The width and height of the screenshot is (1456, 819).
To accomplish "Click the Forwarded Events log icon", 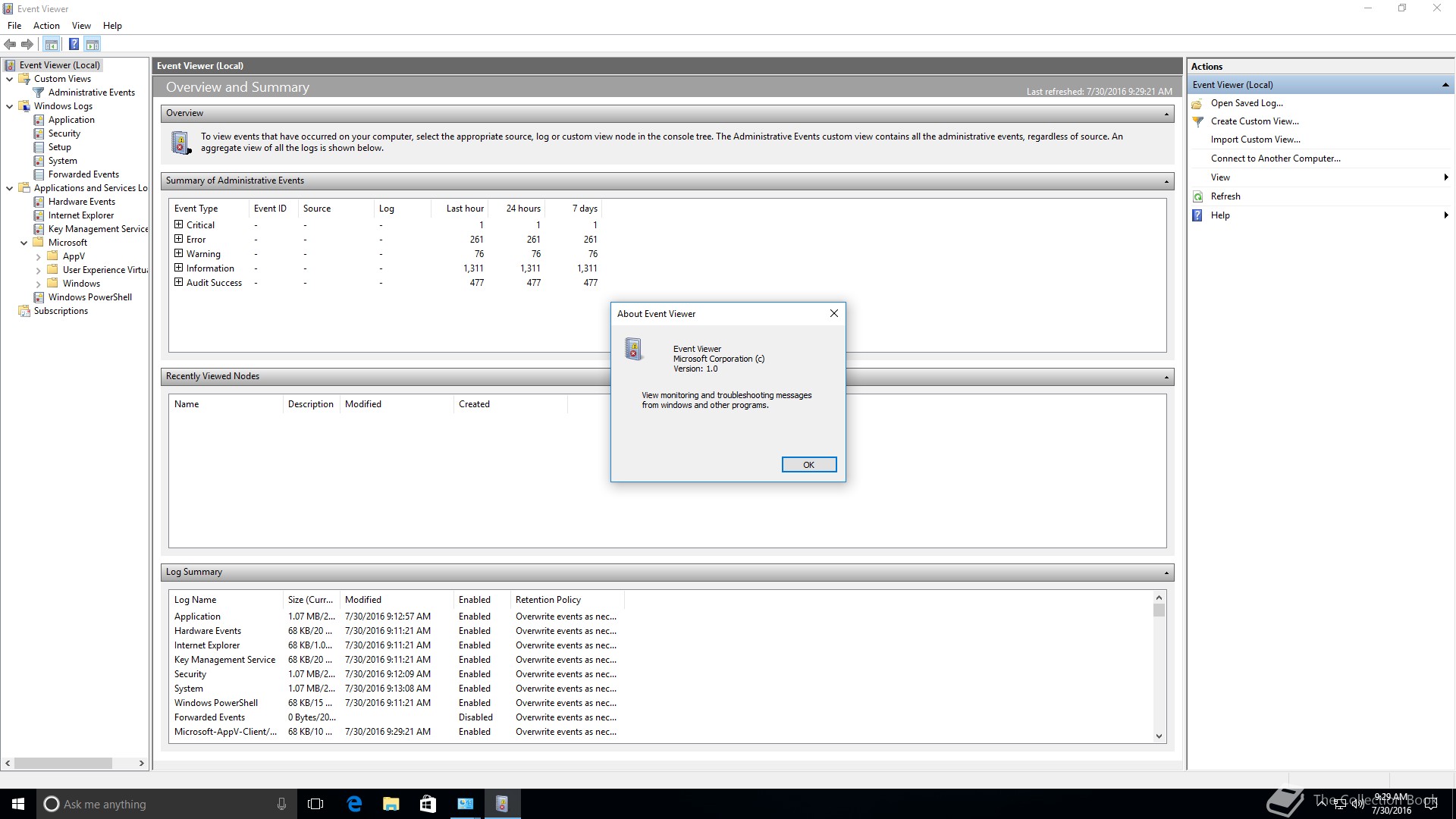I will coord(39,174).
